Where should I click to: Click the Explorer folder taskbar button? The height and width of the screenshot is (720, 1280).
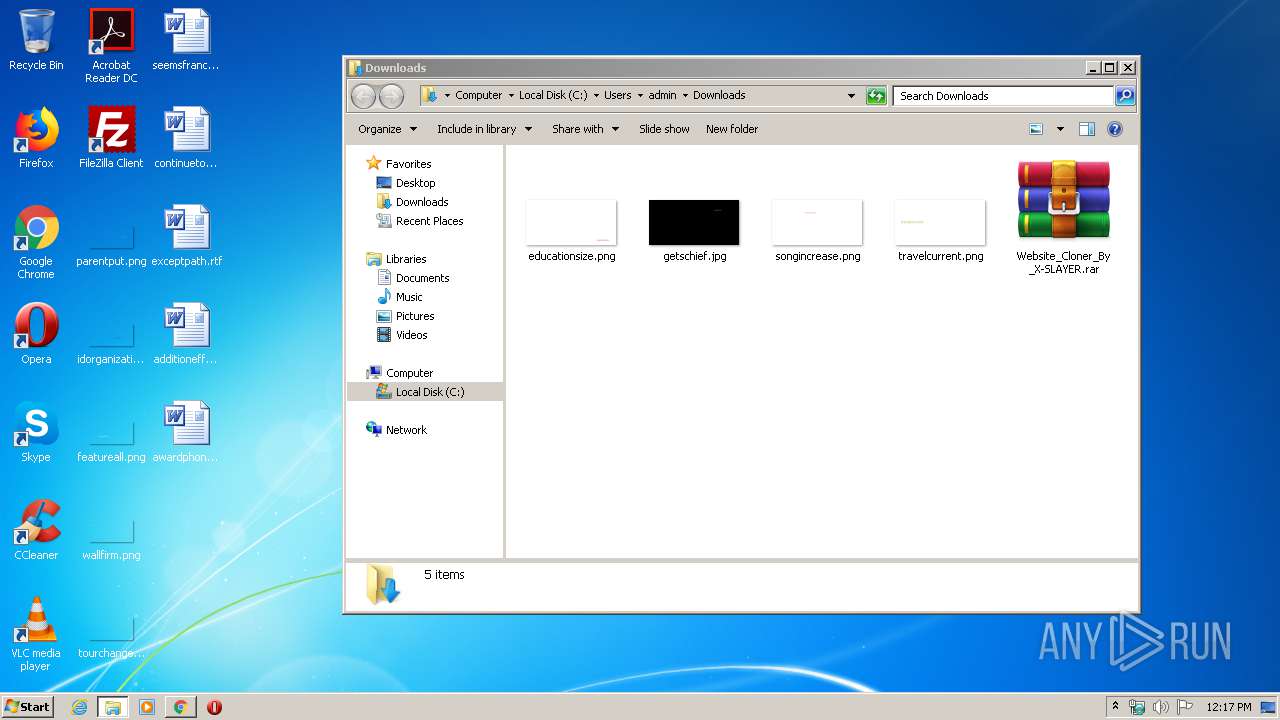[113, 707]
